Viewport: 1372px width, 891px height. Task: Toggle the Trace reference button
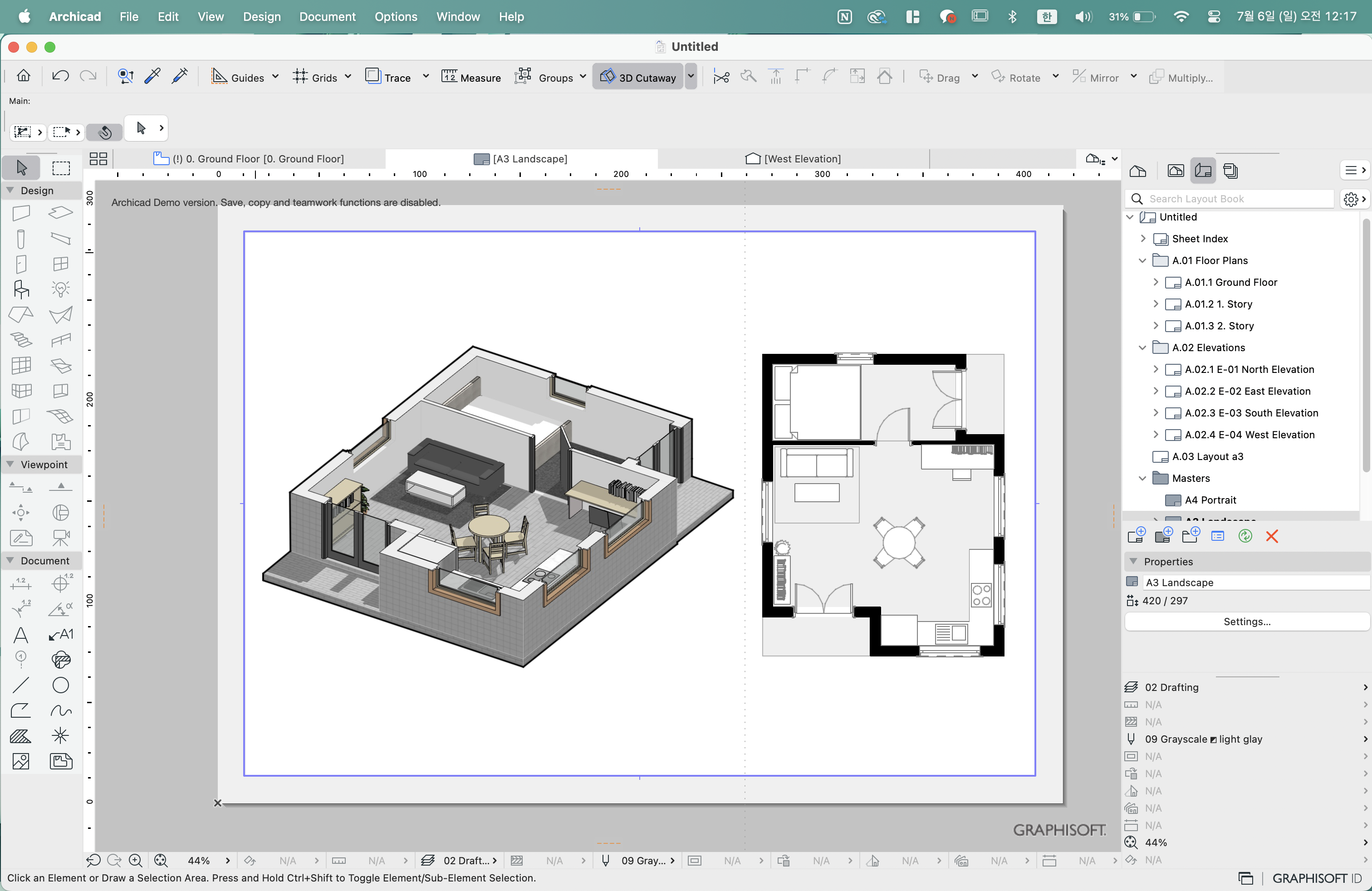[x=388, y=77]
